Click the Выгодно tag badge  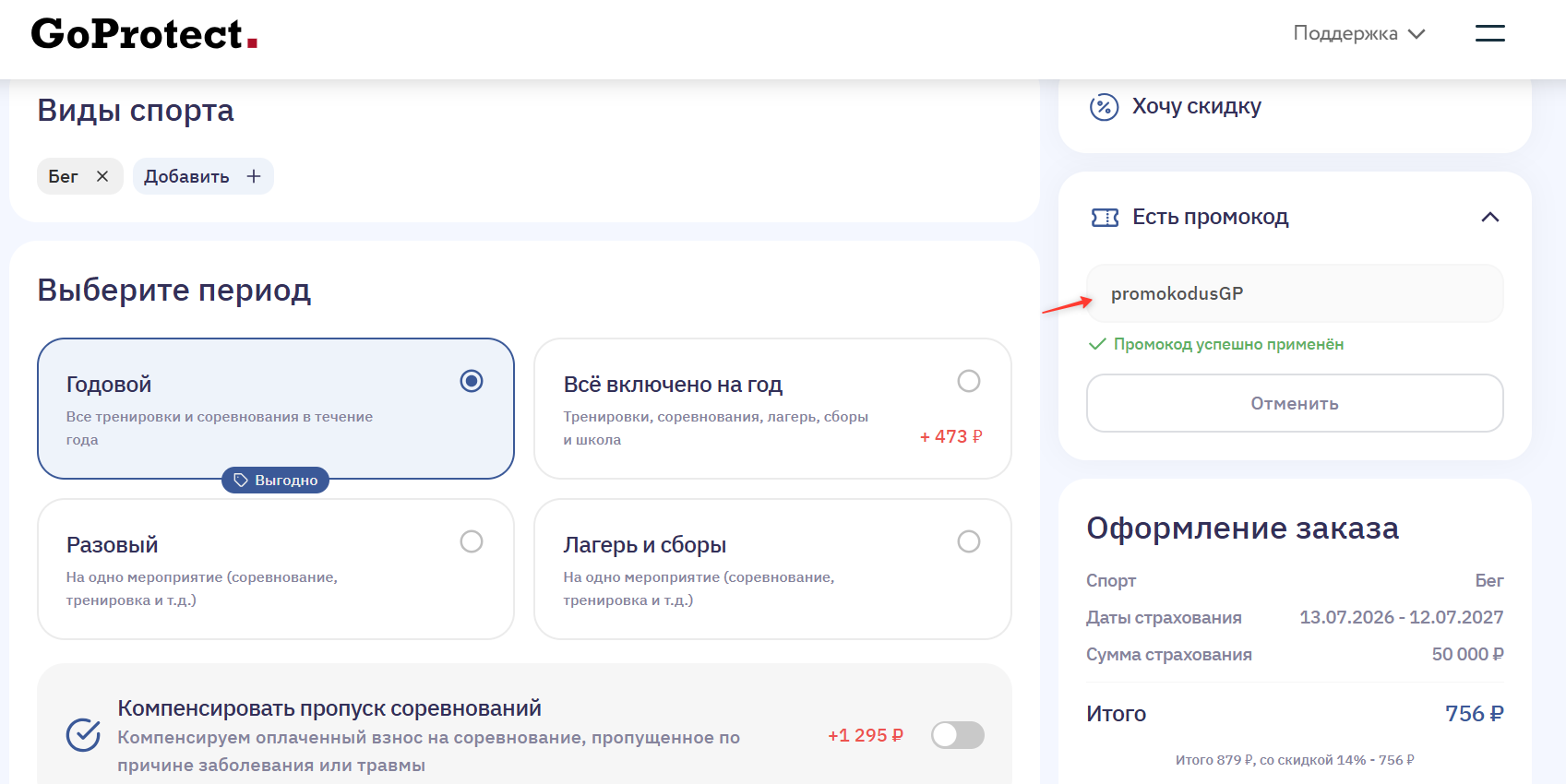click(x=275, y=480)
